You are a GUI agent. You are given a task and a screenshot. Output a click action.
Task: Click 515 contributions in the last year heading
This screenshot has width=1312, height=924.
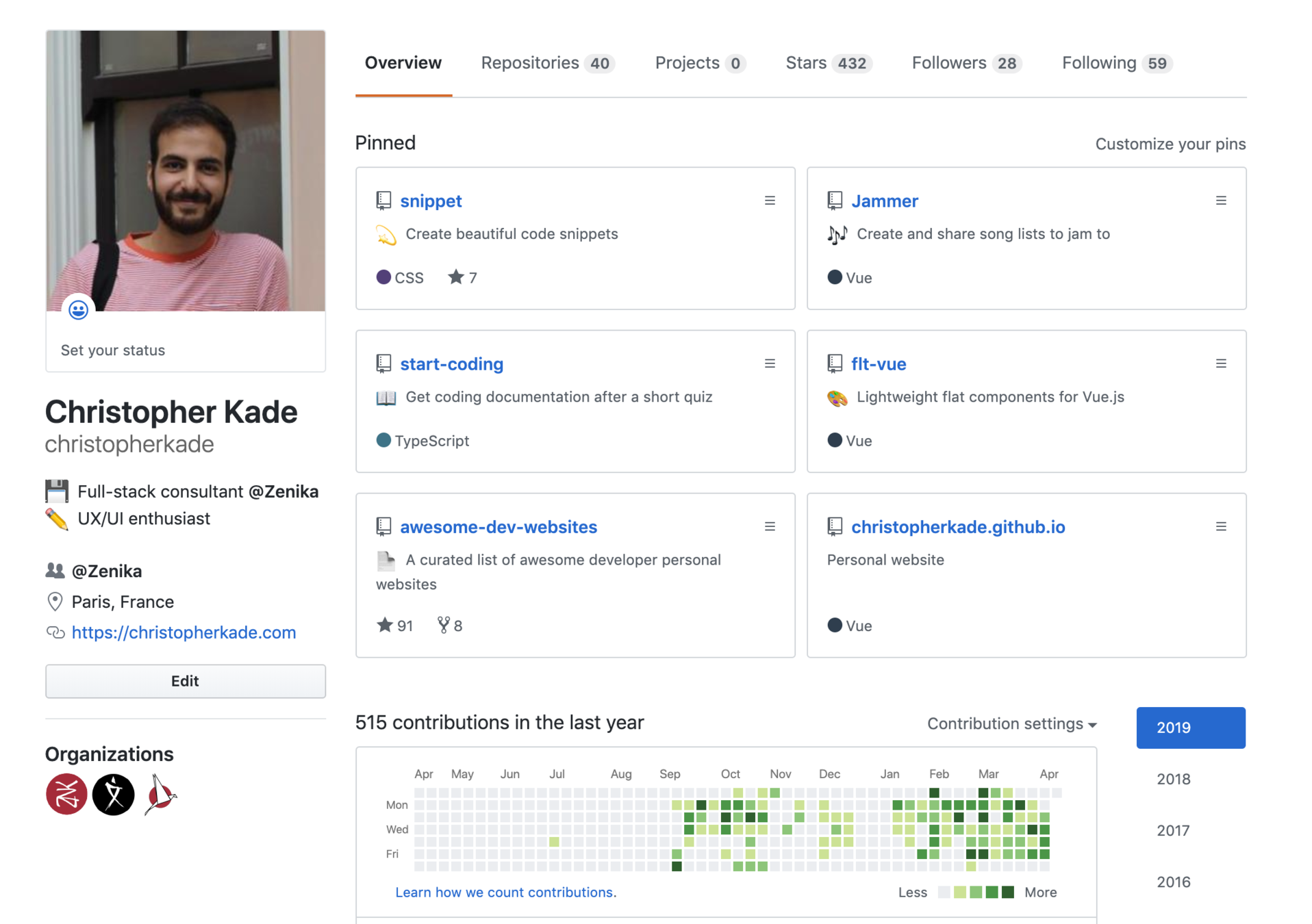(x=499, y=722)
